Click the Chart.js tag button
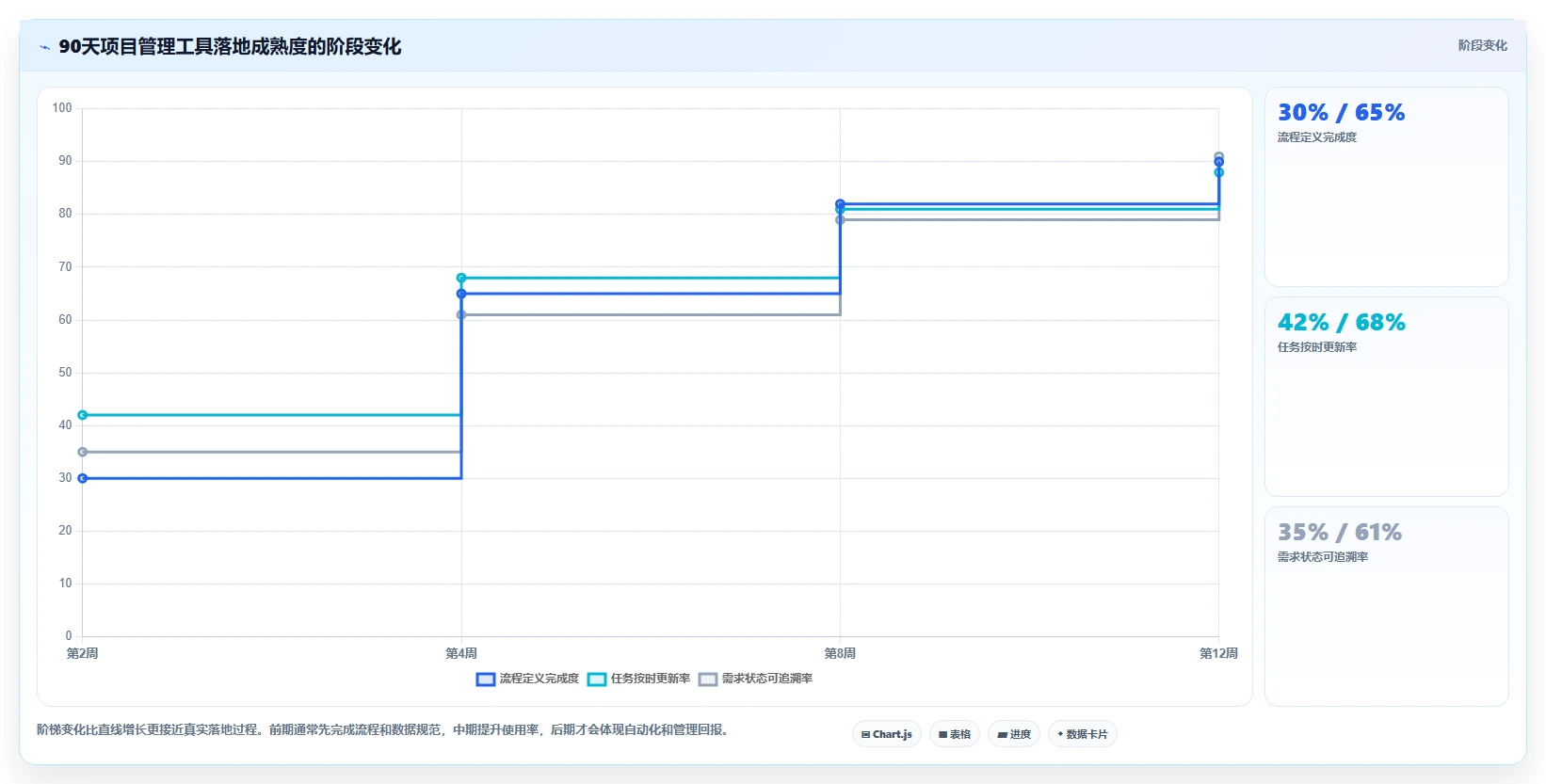1546x784 pixels. coord(886,734)
